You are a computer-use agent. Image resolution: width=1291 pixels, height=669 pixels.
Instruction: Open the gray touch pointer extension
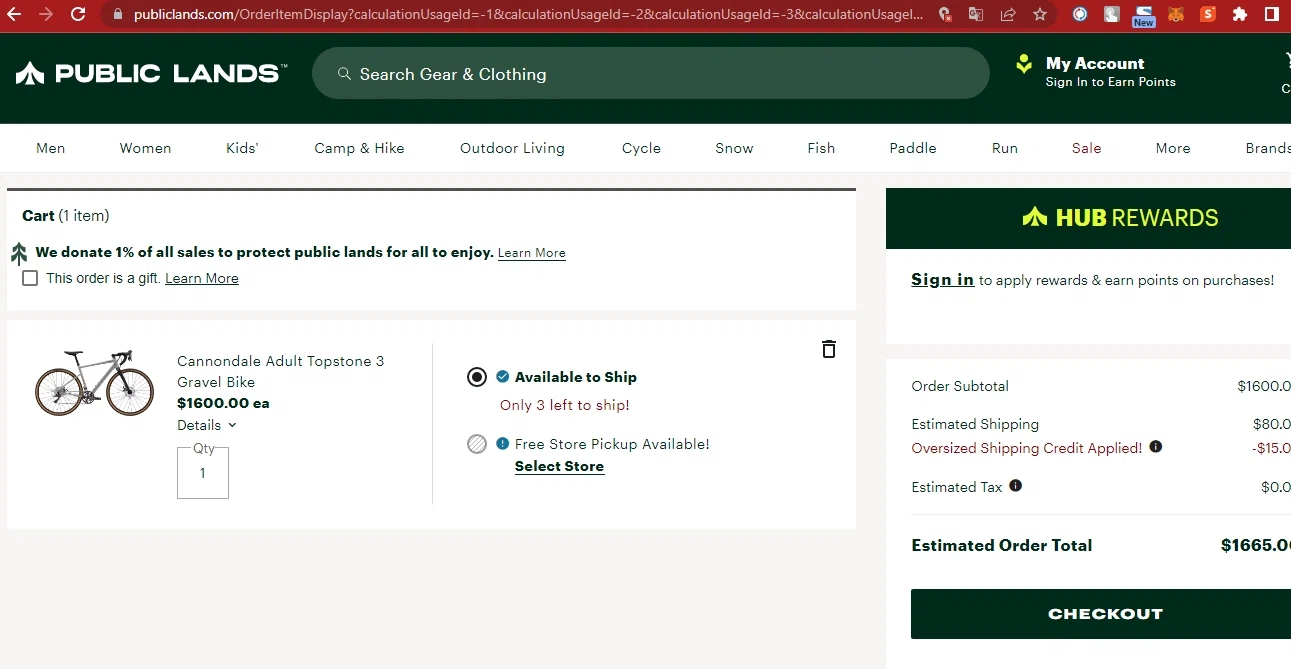[x=1112, y=15]
